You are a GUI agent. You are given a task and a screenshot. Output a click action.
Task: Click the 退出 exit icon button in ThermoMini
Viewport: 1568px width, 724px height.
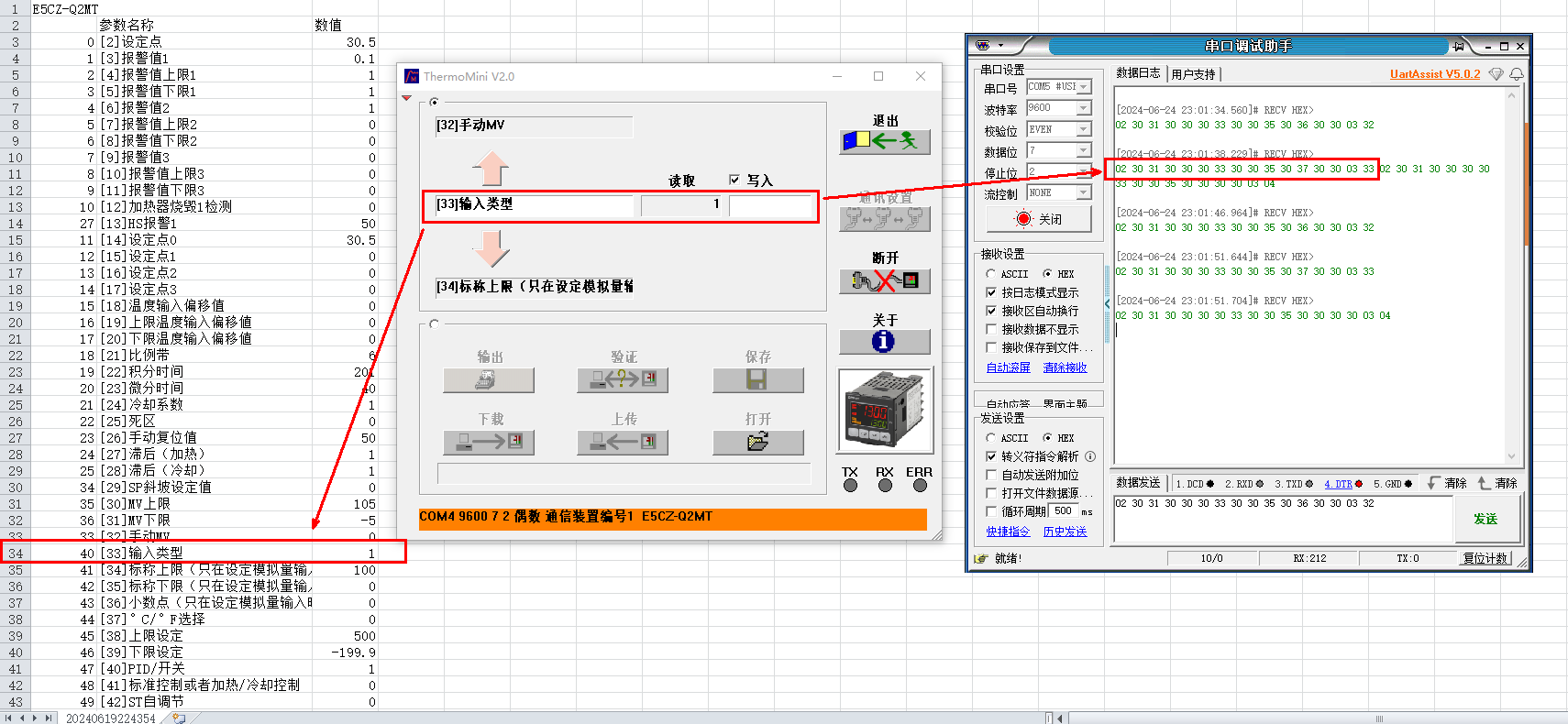(x=884, y=141)
